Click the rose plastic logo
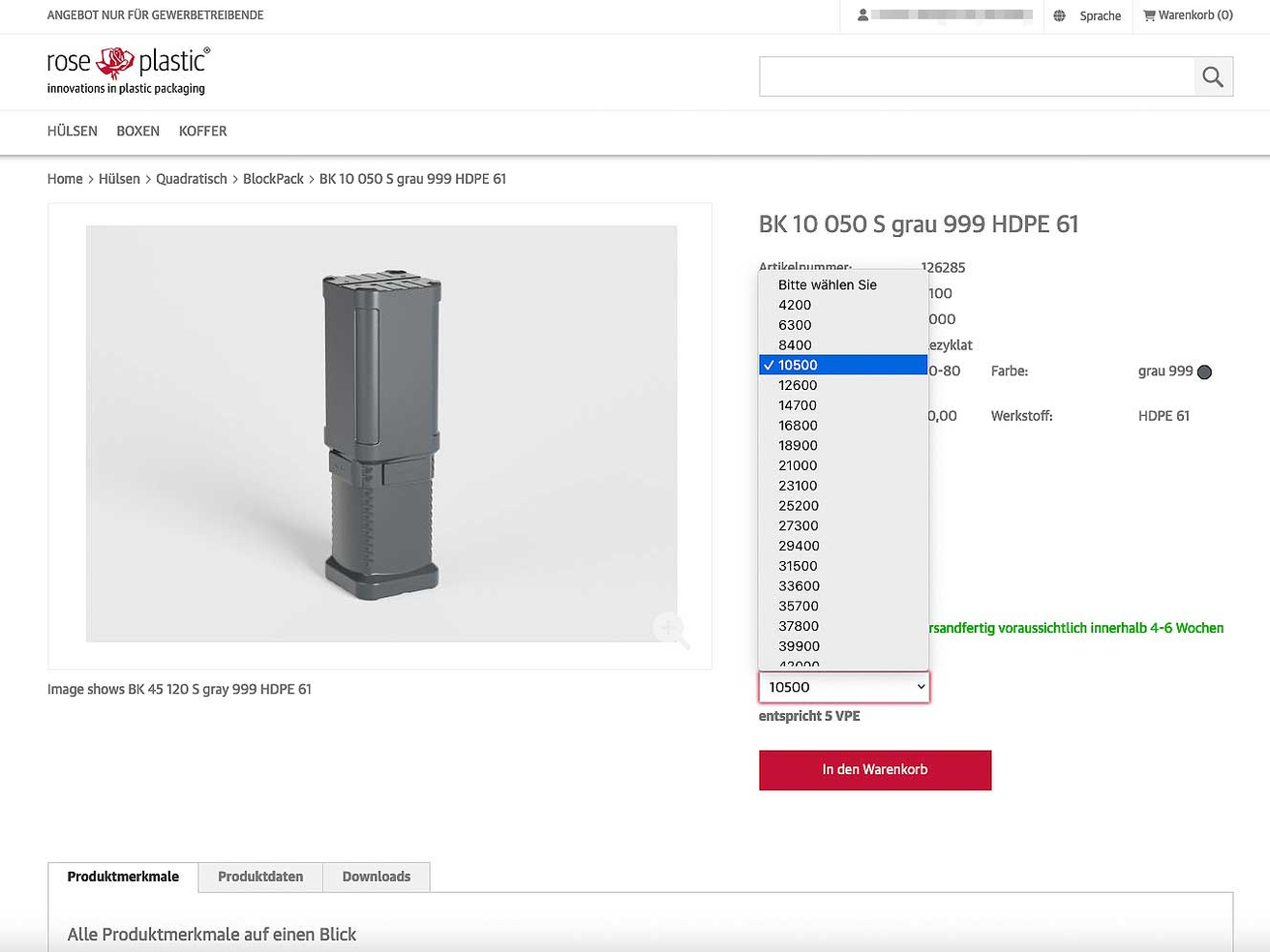This screenshot has height=952, width=1270. [128, 71]
